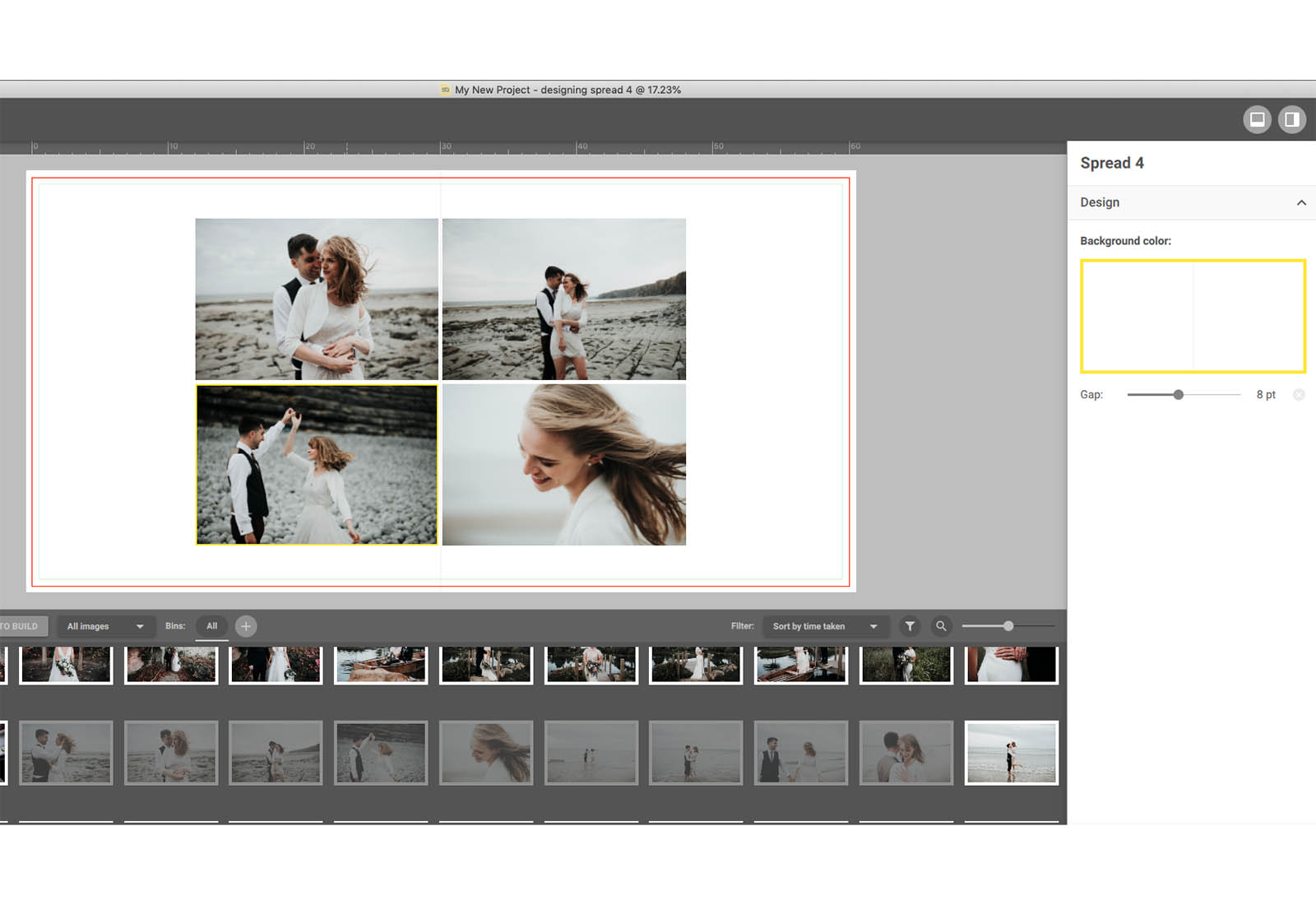
Task: Pick thumbnail of couple with groom's back
Action: coord(906,753)
